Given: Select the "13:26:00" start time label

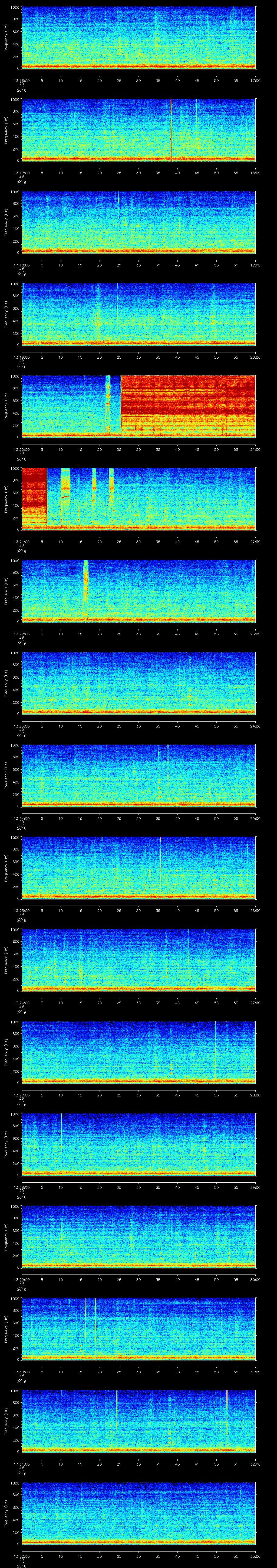Looking at the screenshot, I should point(21,1003).
